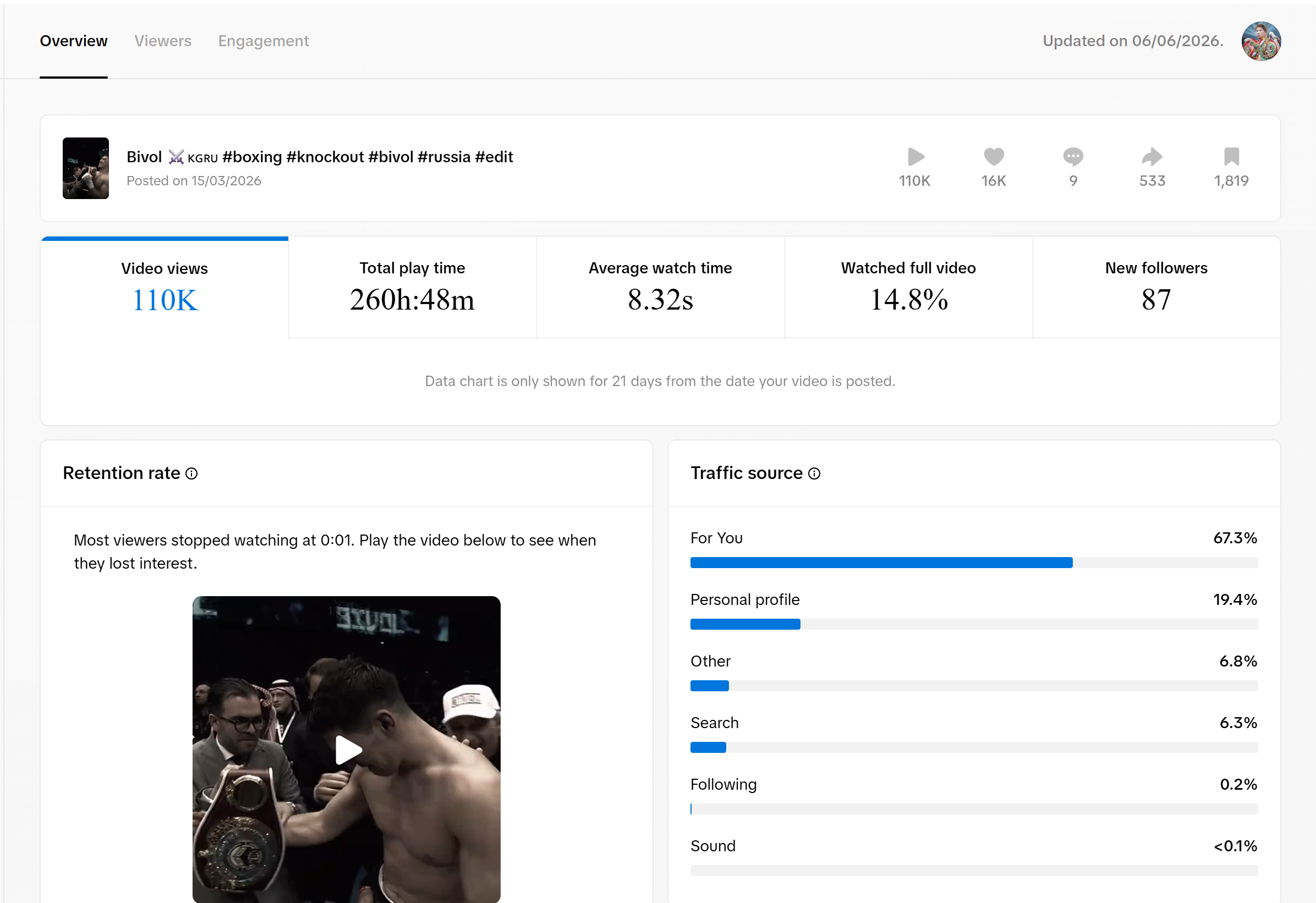Click the Sound traffic source bar
This screenshot has height=903, width=1316.
point(974,871)
